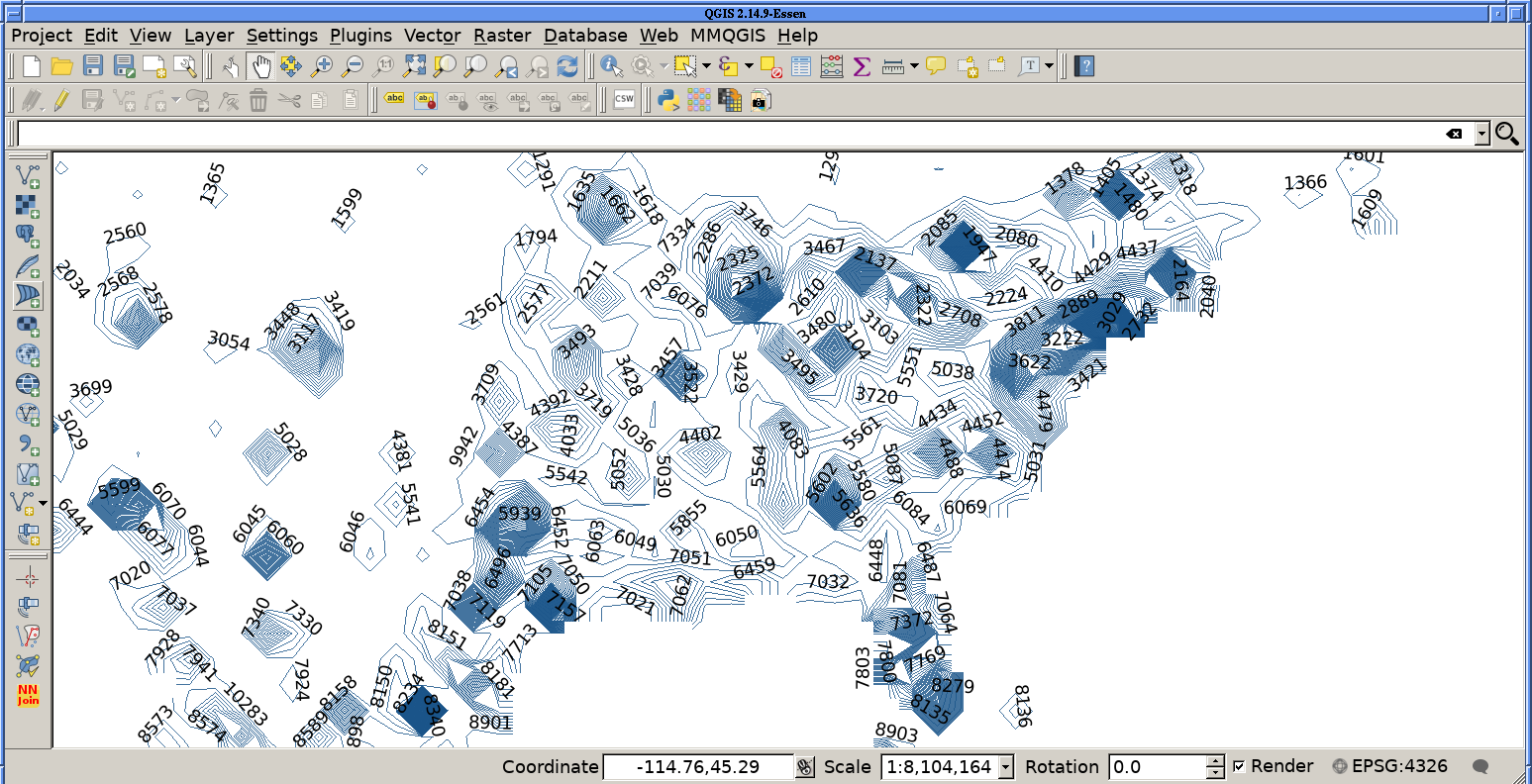Screen dimensions: 1532x784
Task: Open the Vector menu
Action: [433, 36]
